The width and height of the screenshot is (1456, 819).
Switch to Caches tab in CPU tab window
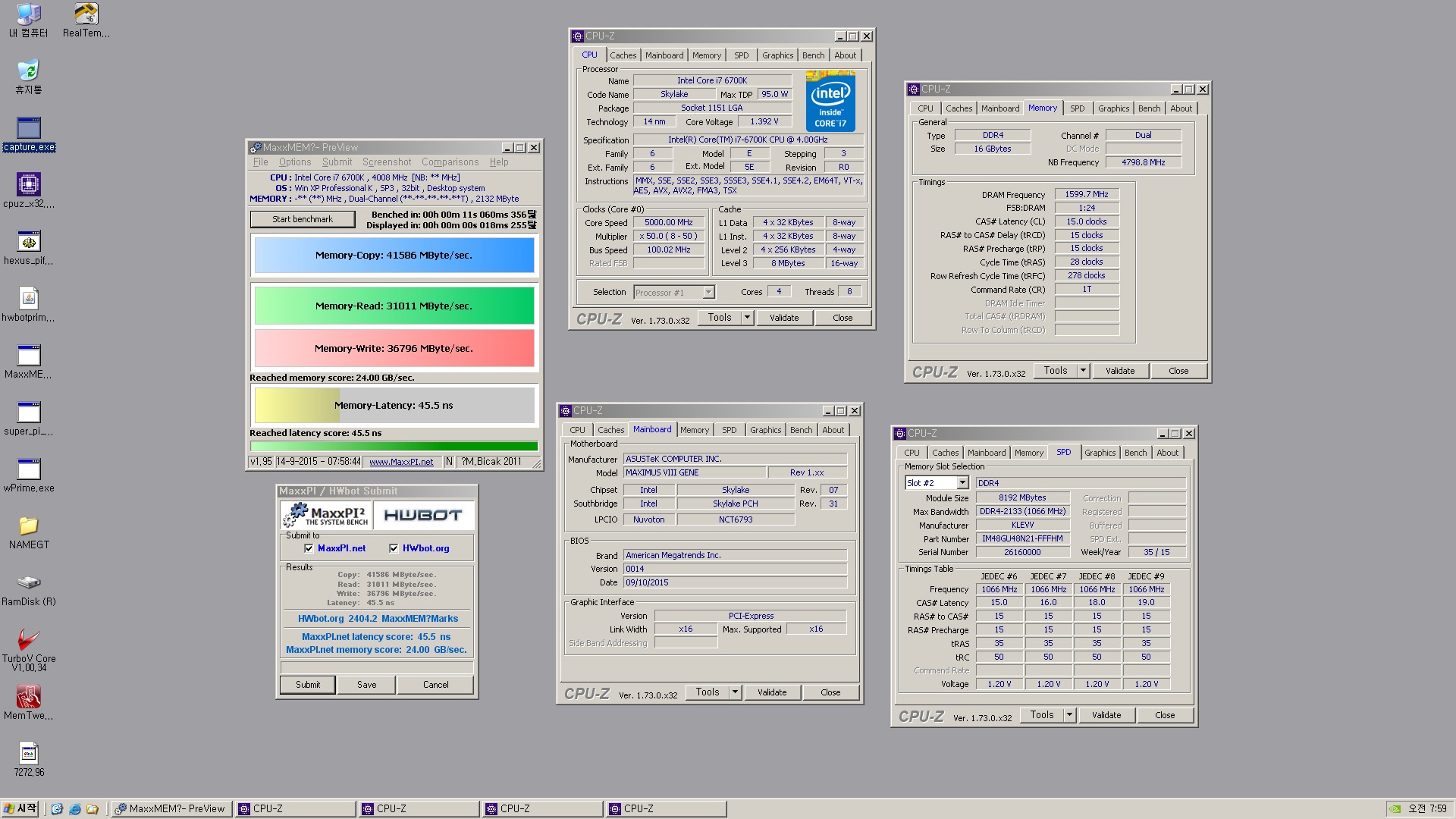623,55
